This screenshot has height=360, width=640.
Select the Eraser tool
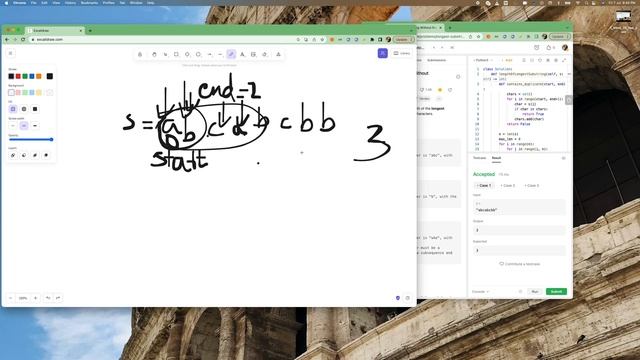click(264, 54)
